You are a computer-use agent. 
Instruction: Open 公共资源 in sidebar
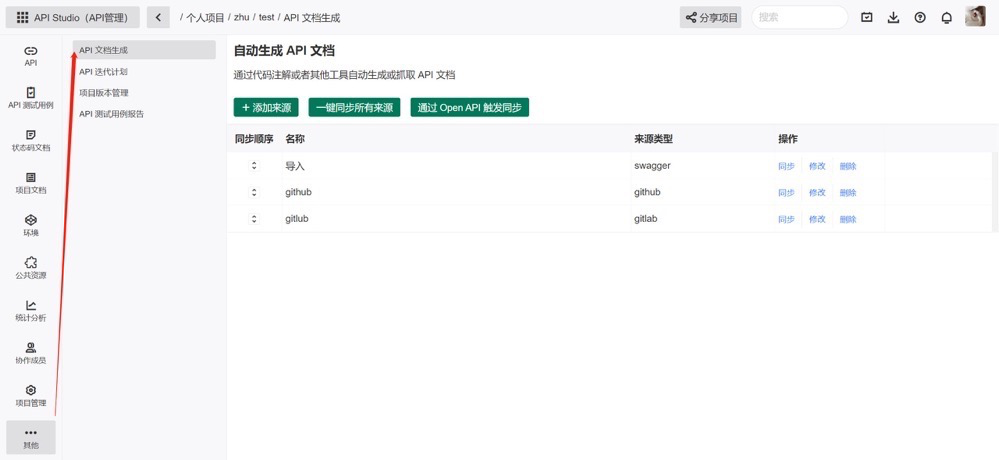[30, 268]
